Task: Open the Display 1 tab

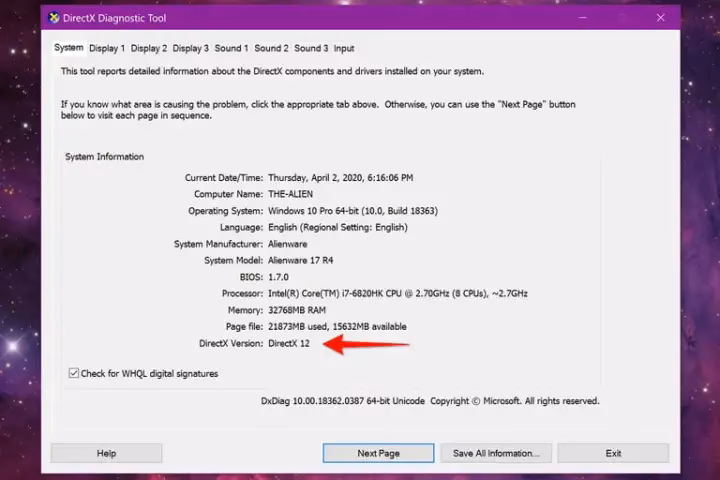Action: click(107, 48)
